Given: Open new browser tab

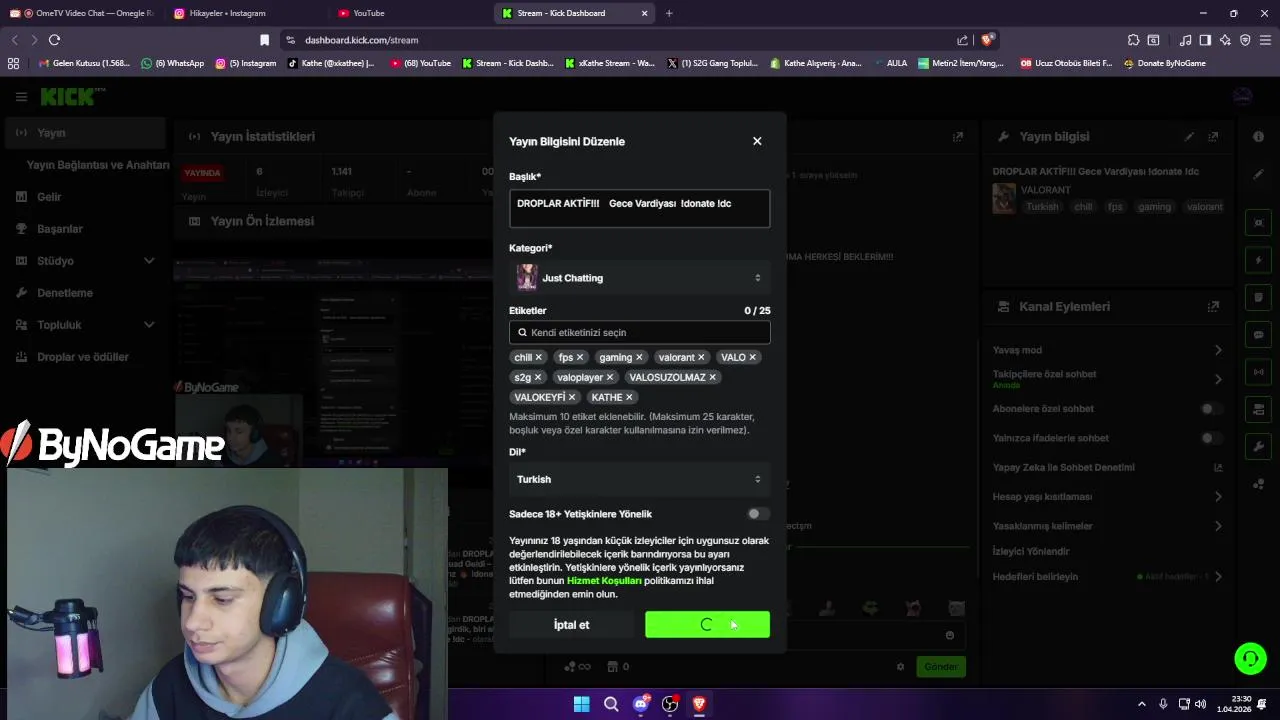Looking at the screenshot, I should tap(669, 13).
